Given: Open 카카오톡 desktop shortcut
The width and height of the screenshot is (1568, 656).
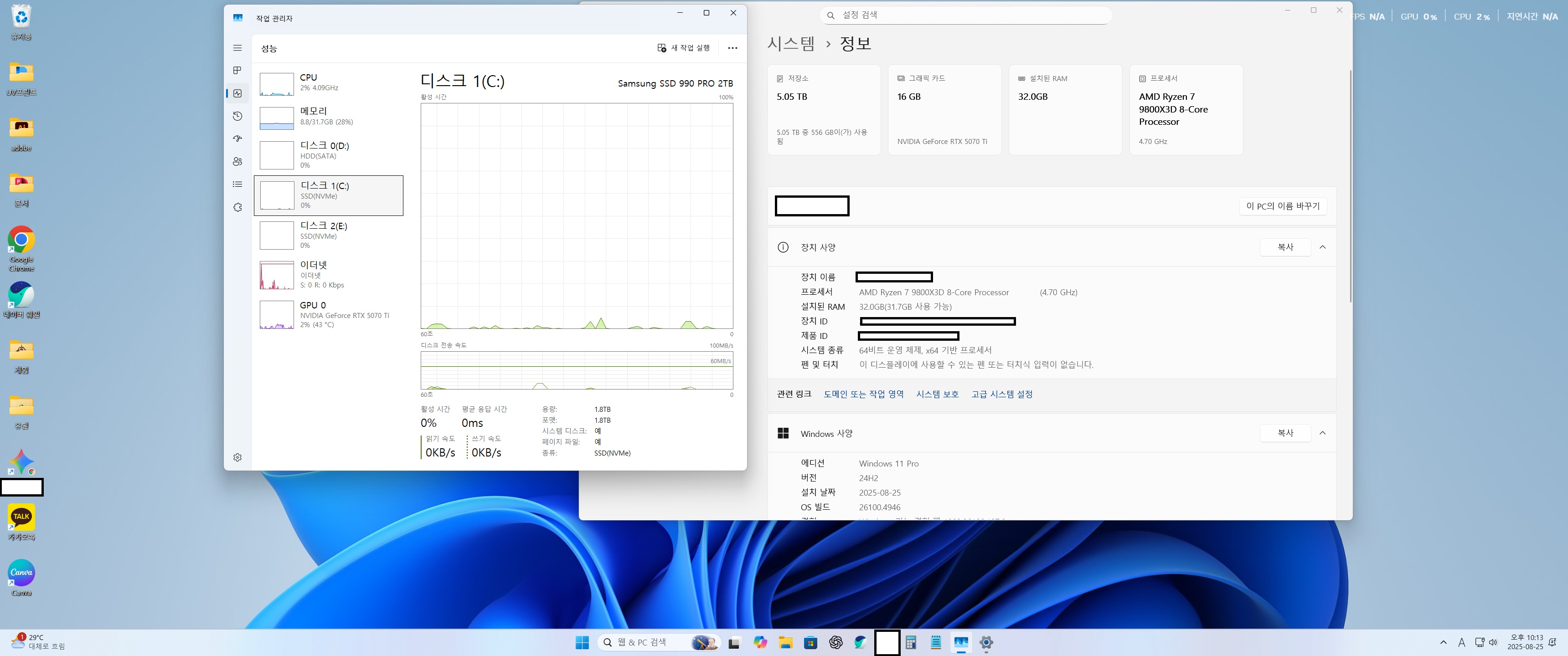Looking at the screenshot, I should pyautogui.click(x=21, y=523).
